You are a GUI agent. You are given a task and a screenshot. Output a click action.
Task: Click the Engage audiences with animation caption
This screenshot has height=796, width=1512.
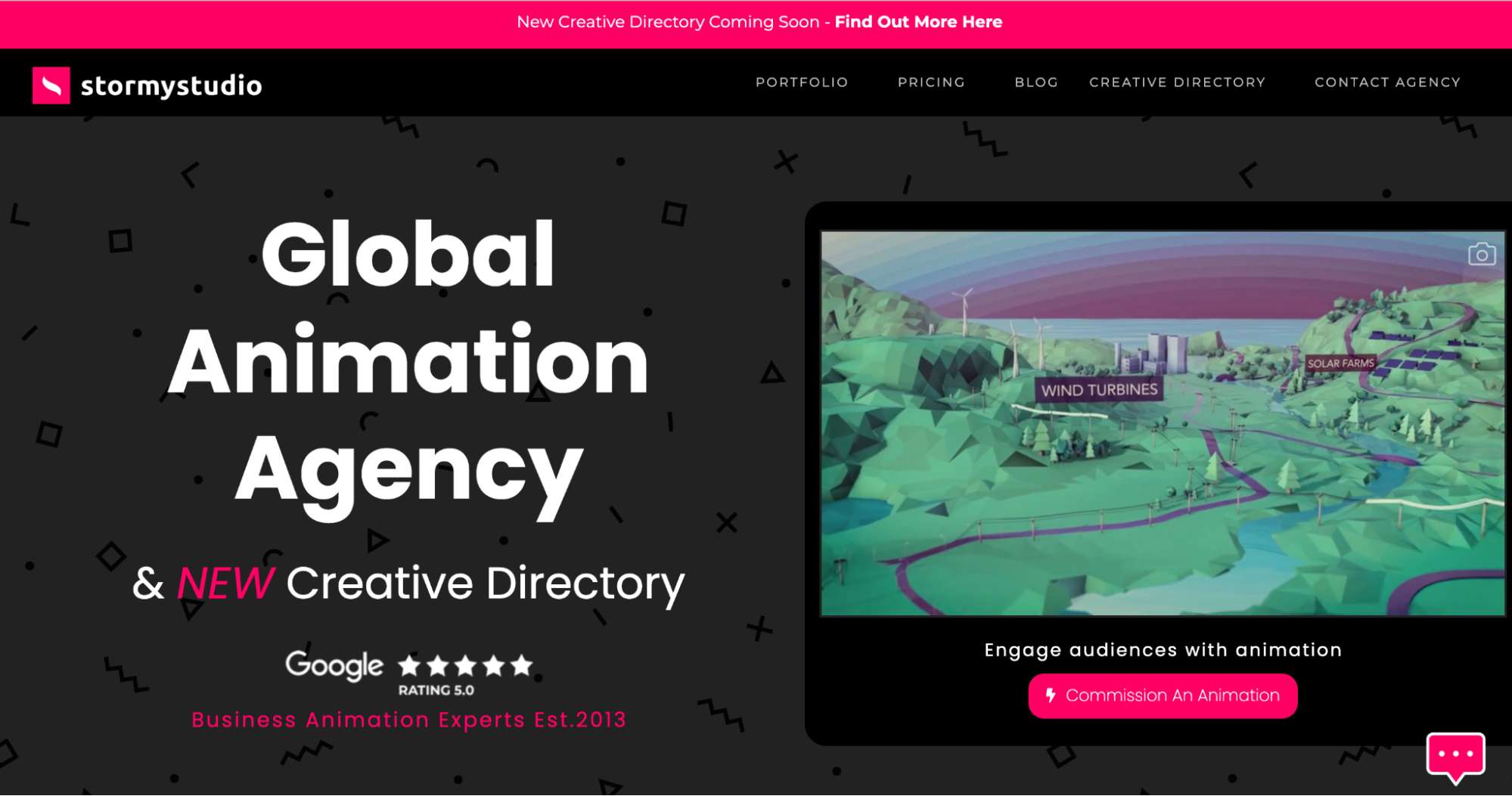point(1163,650)
